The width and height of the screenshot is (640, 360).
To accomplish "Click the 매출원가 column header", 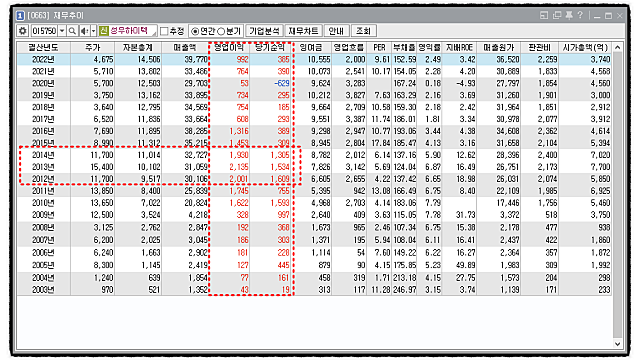I will point(499,47).
